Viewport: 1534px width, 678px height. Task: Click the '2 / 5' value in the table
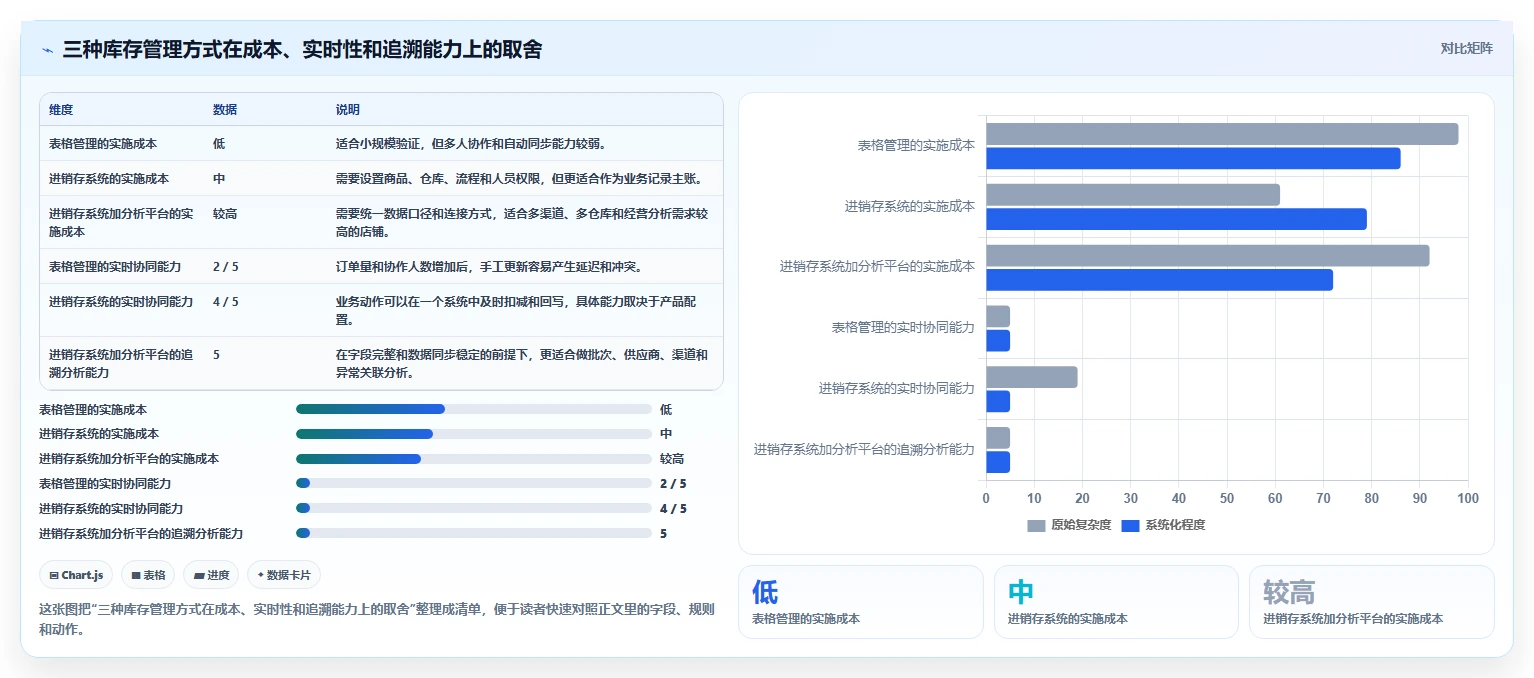click(226, 267)
